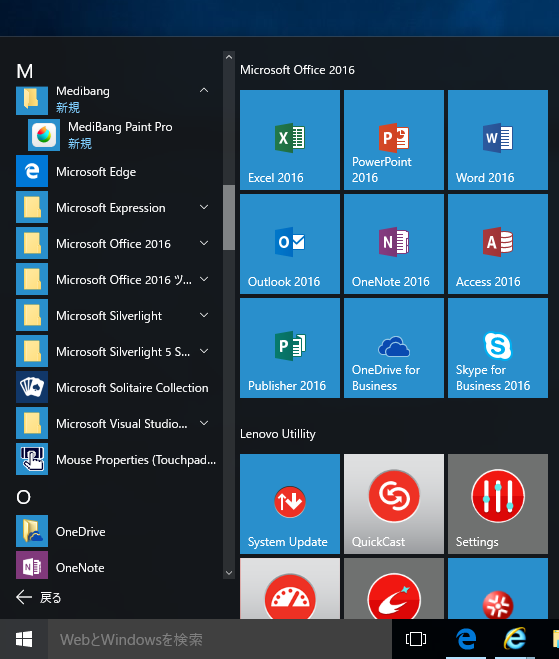The width and height of the screenshot is (559, 659).
Task: Collapse the Medibang folder
Action: [x=204, y=90]
